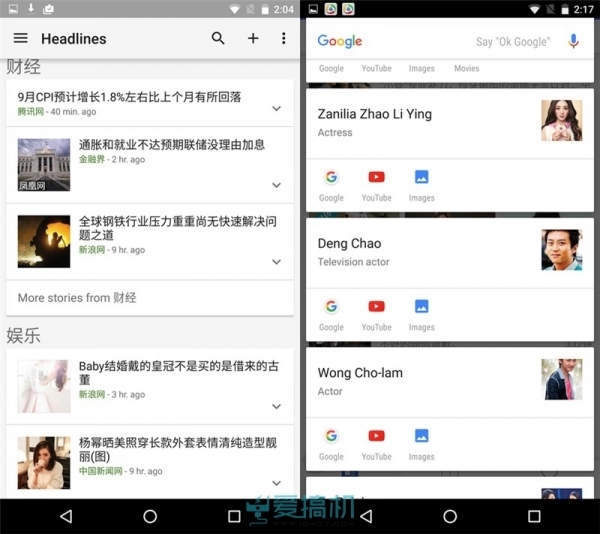The image size is (600, 534).
Task: Tap the Television actor subtitle
Action: (354, 262)
